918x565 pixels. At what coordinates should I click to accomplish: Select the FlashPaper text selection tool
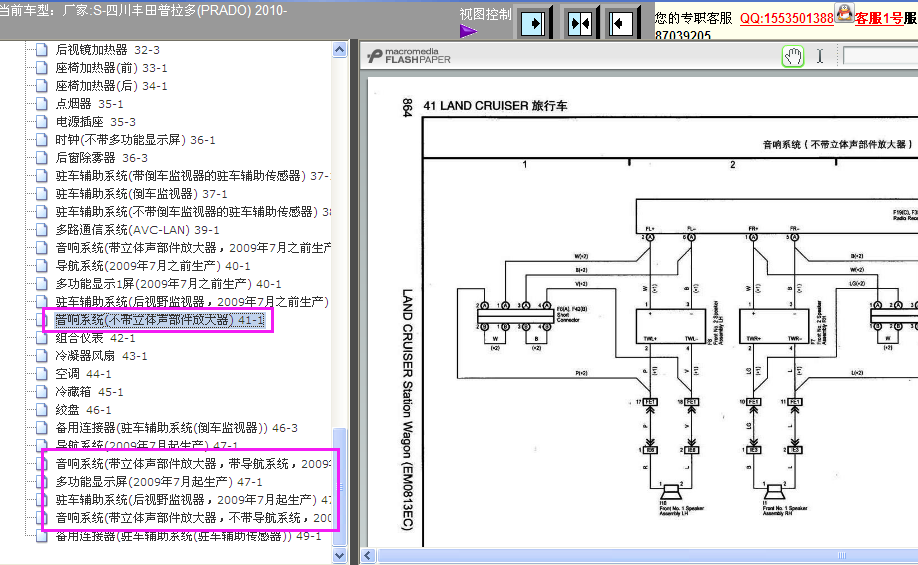tap(820, 56)
